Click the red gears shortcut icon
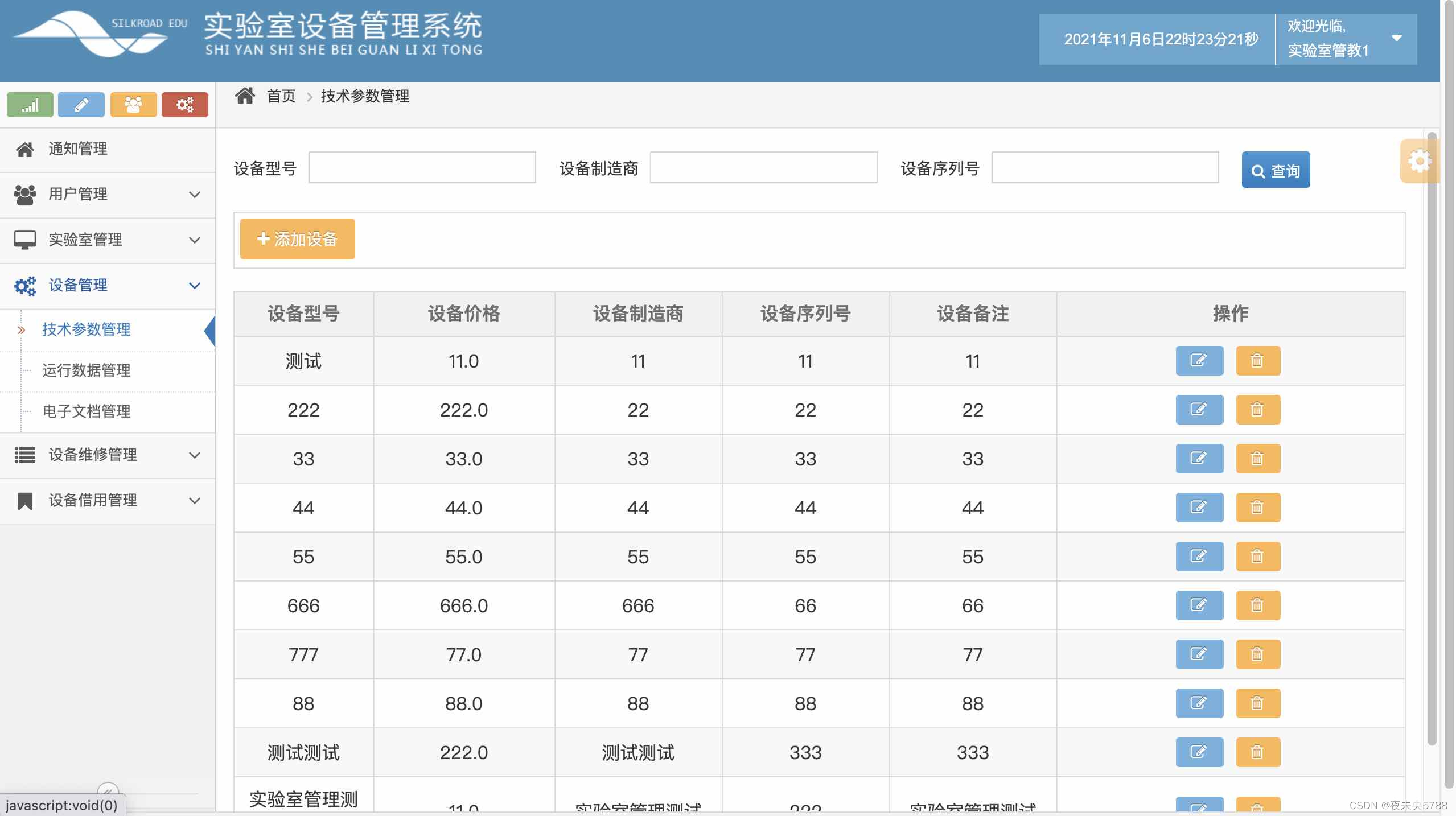This screenshot has width=1456, height=816. 185,105
